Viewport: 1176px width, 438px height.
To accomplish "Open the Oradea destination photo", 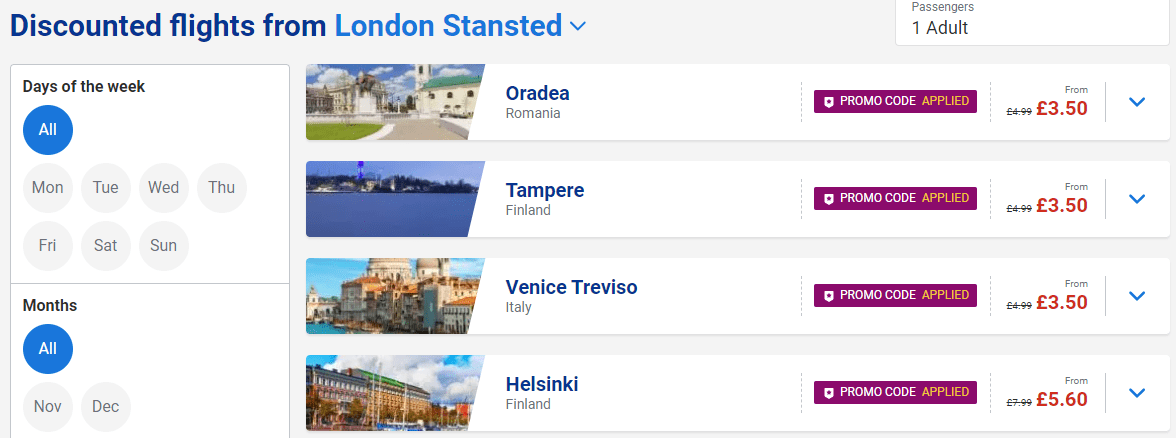I will (x=394, y=102).
